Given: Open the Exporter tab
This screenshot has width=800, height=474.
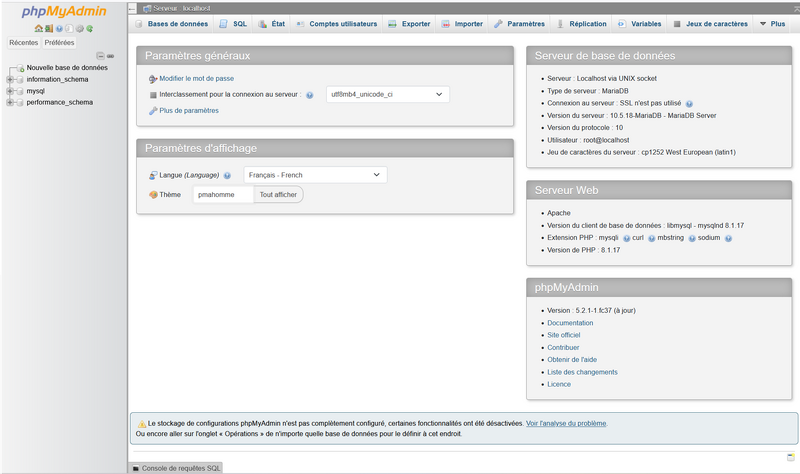Looking at the screenshot, I should coord(410,24).
